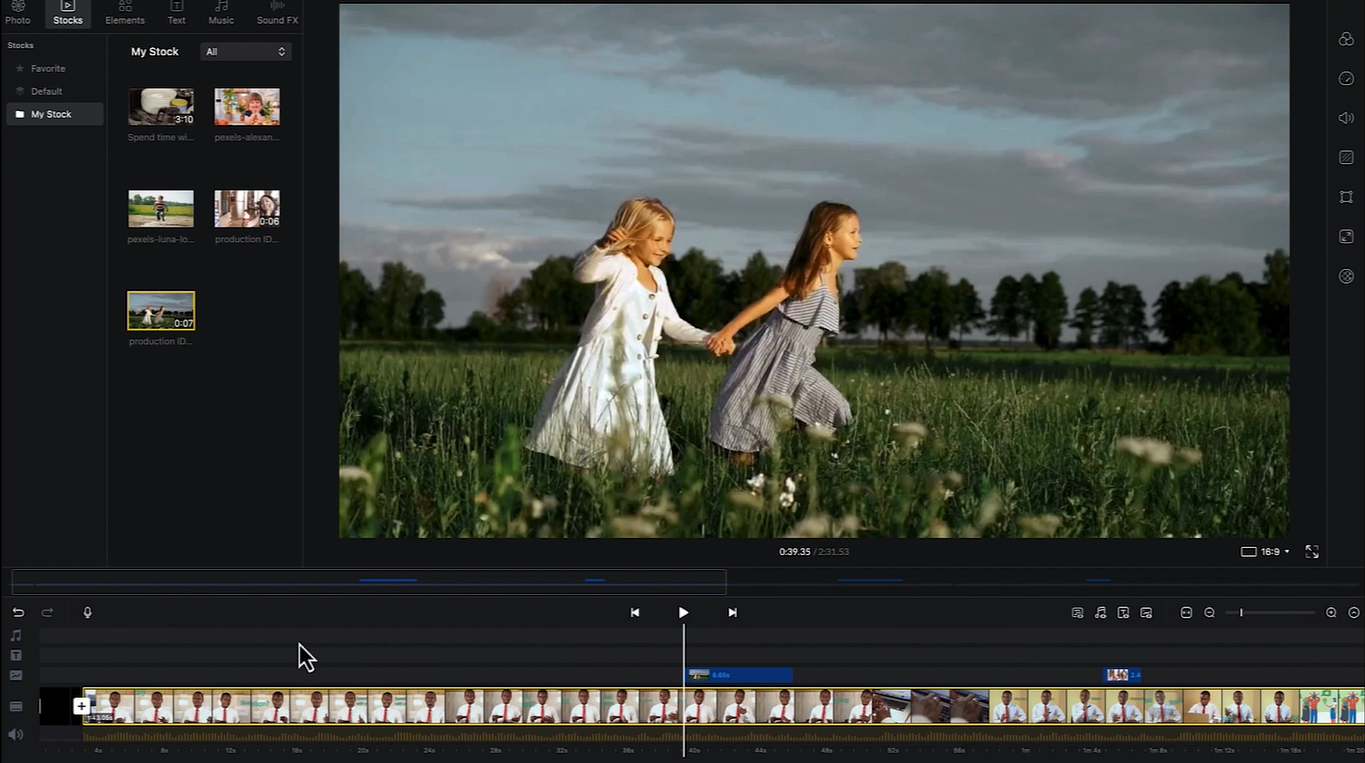Click the audio adjustment icon in right sidebar
Screen dimensions: 1365x763
click(1345, 117)
